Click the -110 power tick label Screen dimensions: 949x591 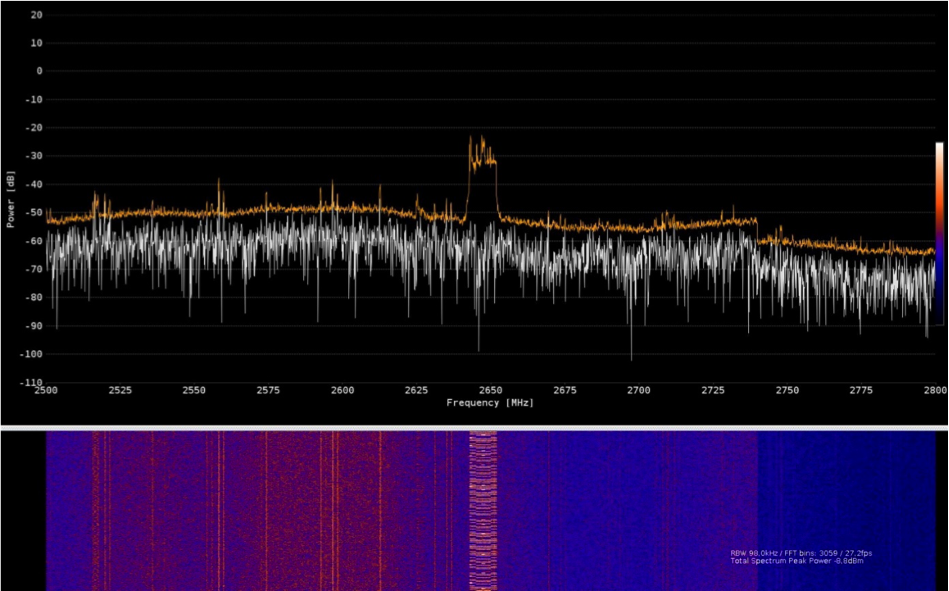pyautogui.click(x=31, y=382)
